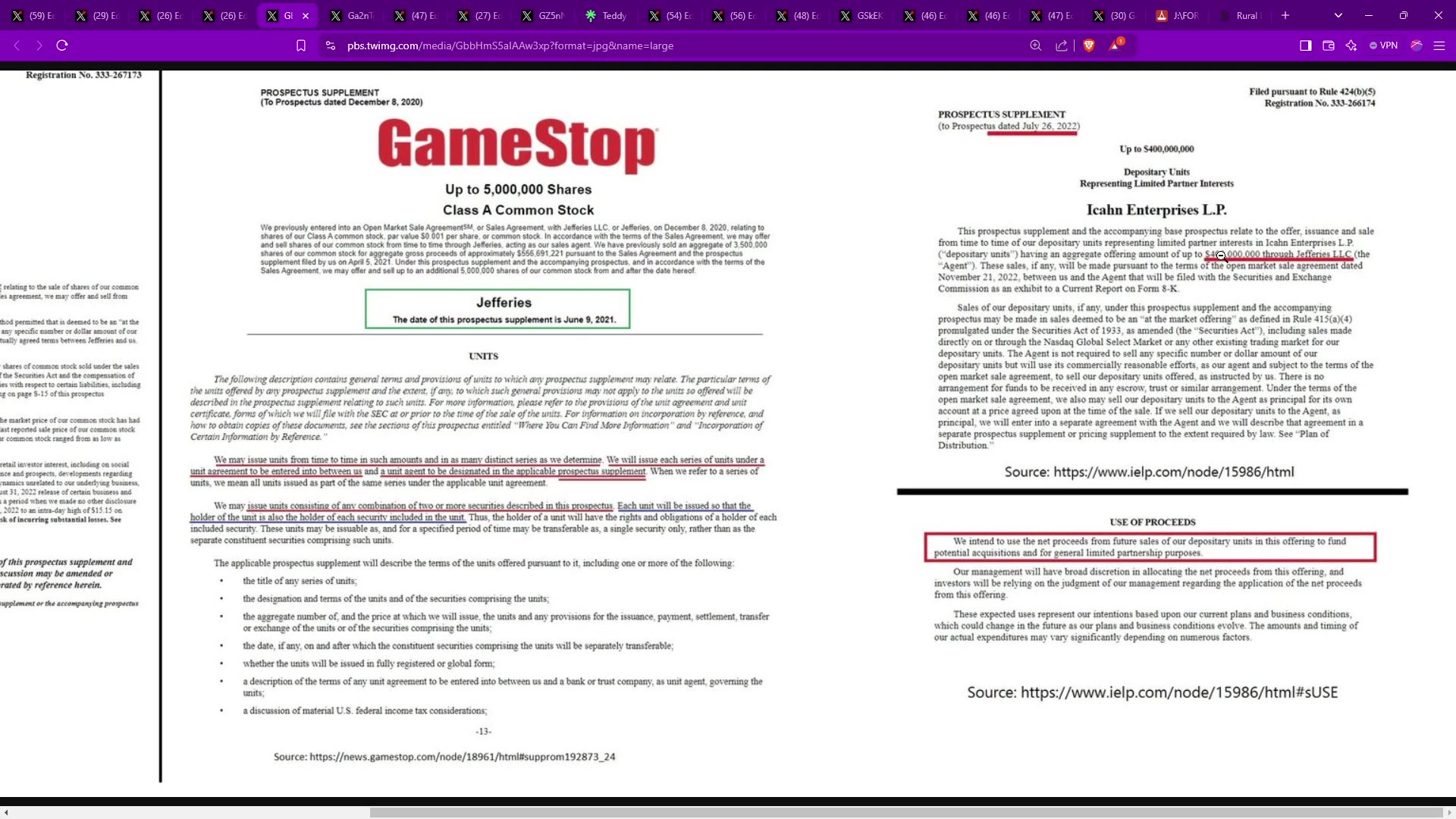Click the share page icon

click(1062, 45)
